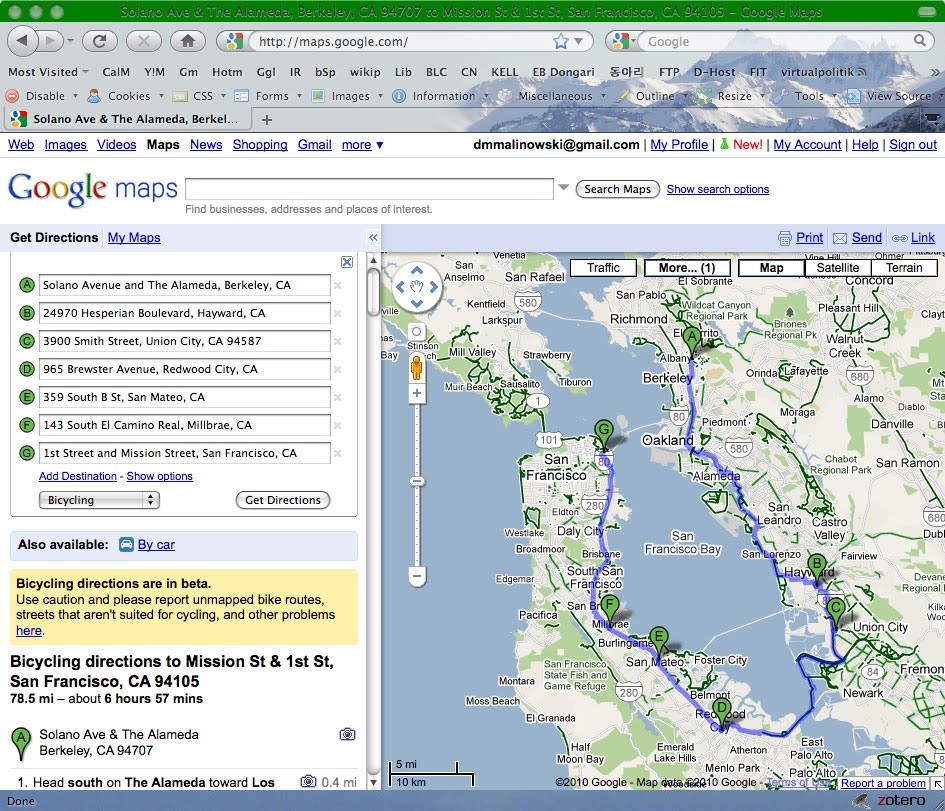Click the Print link above map

pos(809,237)
